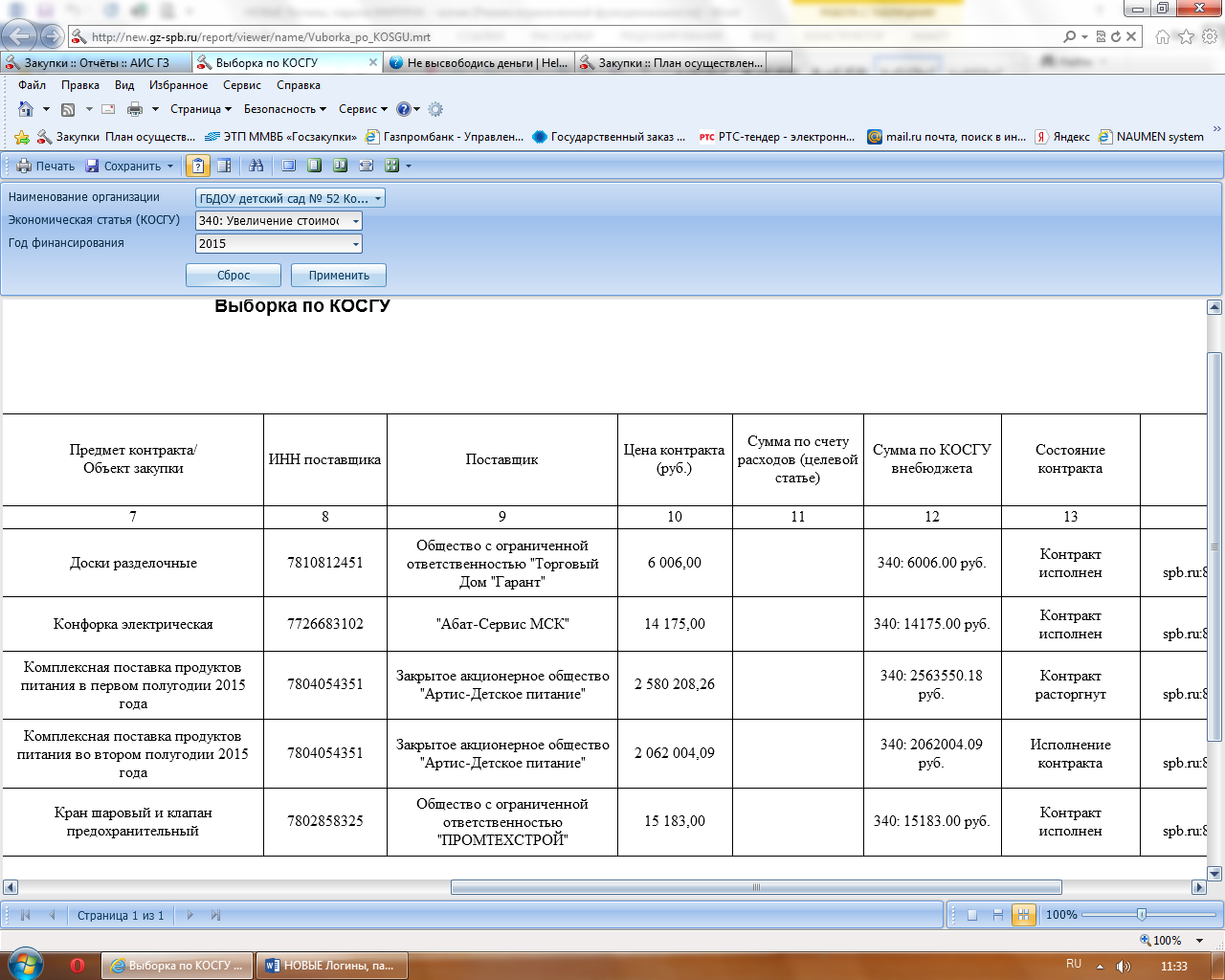The image size is (1225, 980).
Task: Select the two pages view icon
Action: [340, 166]
